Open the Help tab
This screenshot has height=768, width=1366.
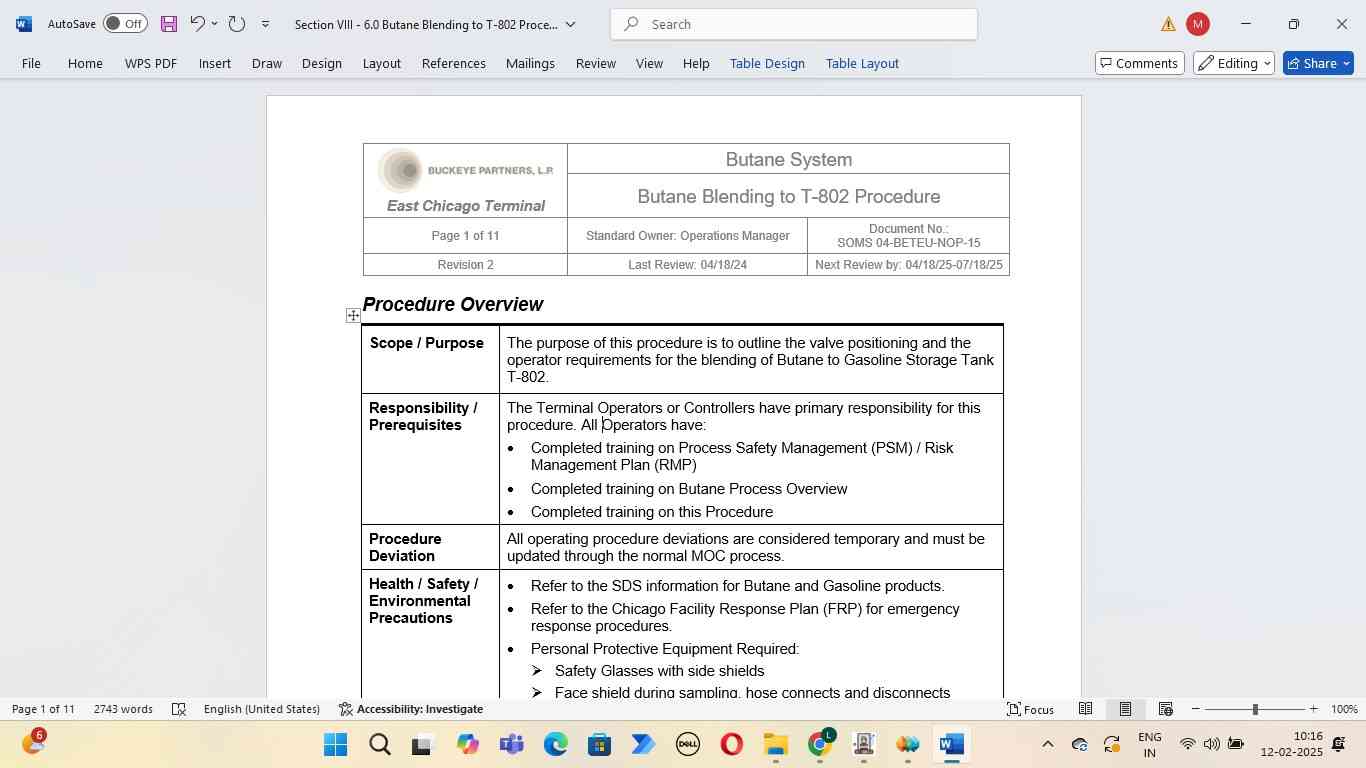[696, 63]
